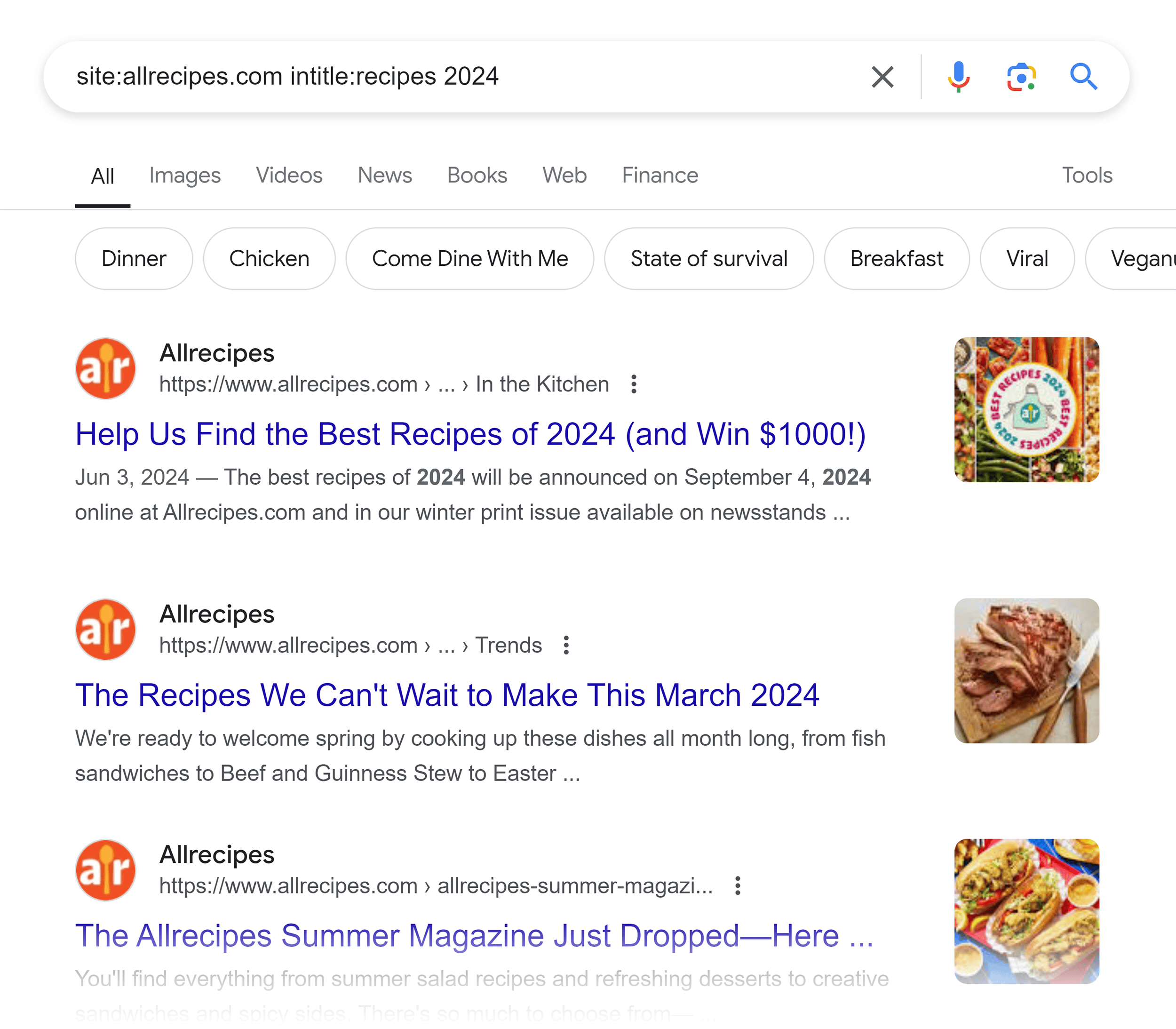This screenshot has height=1029, width=1176.
Task: Click inside the search input field
Action: coord(402,76)
